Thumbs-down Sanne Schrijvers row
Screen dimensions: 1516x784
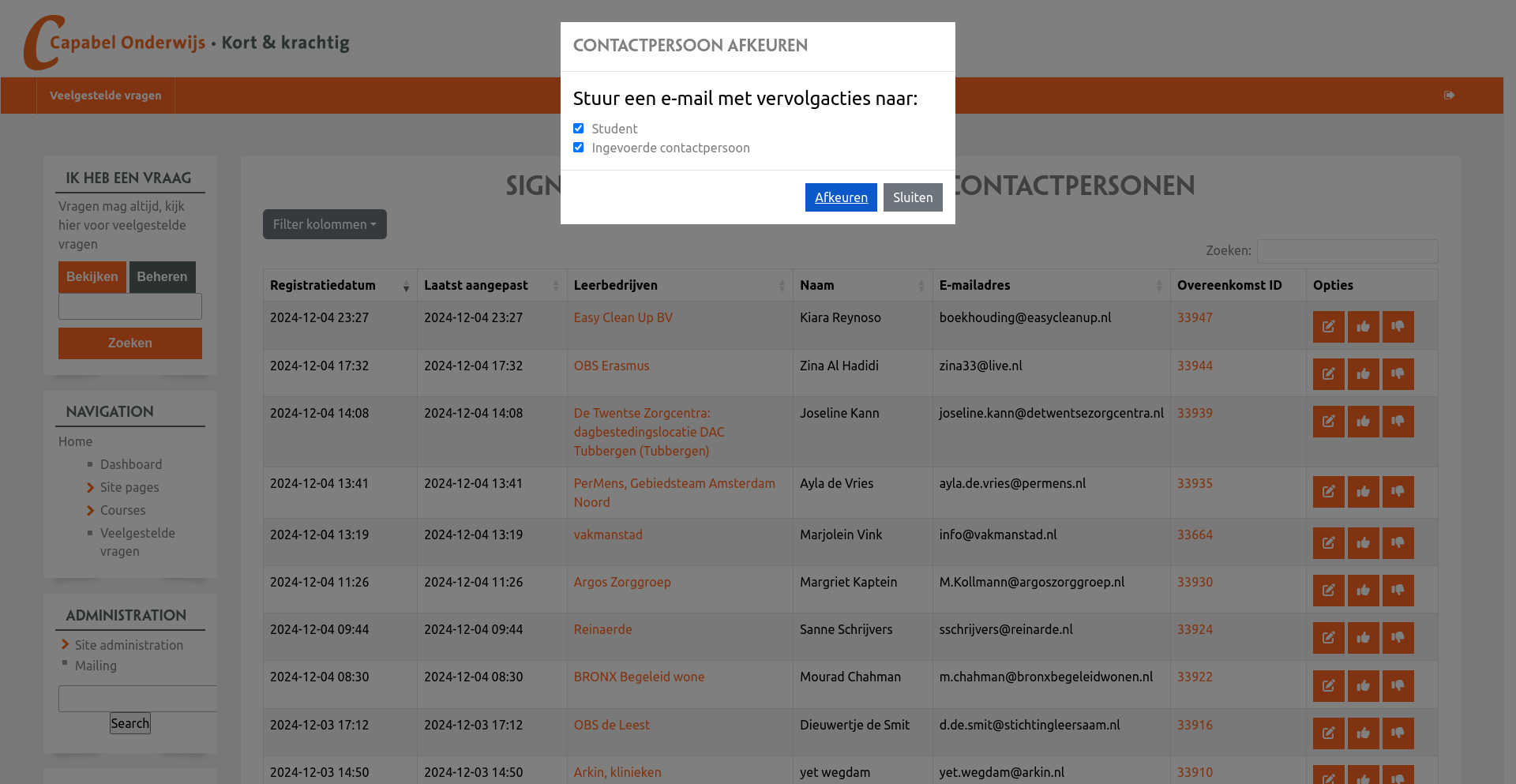[x=1398, y=638]
